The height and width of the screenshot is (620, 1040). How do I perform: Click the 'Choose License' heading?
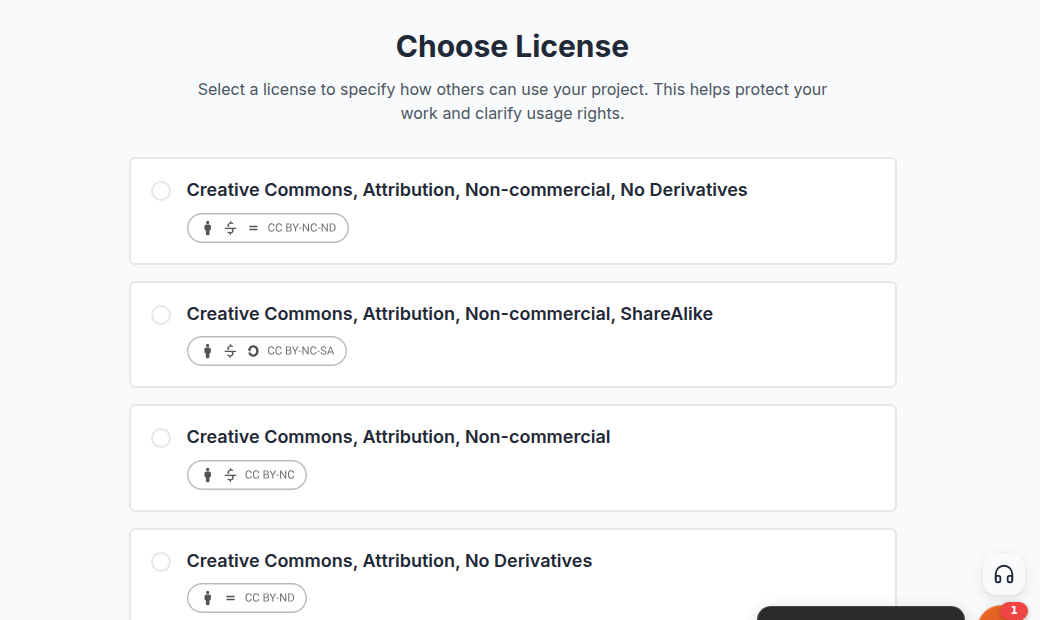point(512,46)
